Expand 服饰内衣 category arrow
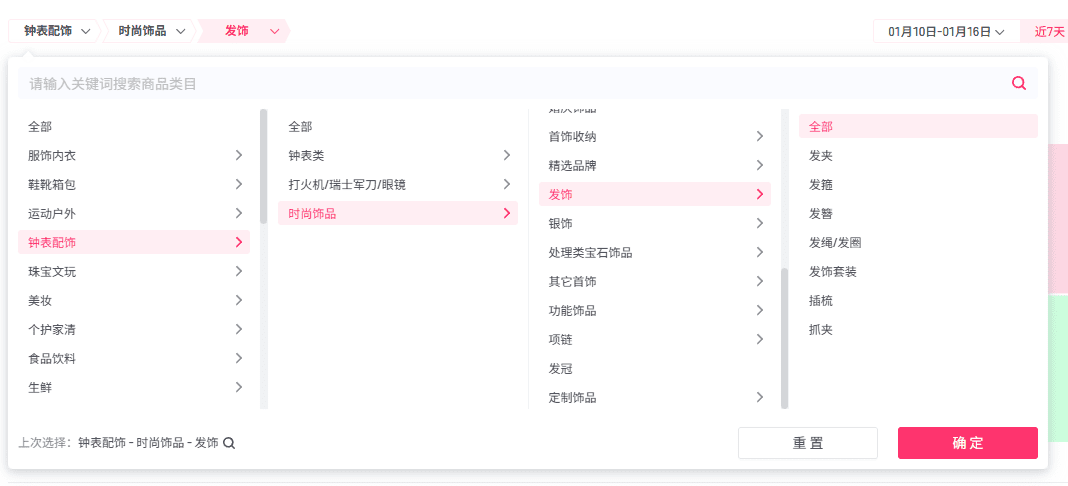The width and height of the screenshot is (1068, 486). click(238, 155)
